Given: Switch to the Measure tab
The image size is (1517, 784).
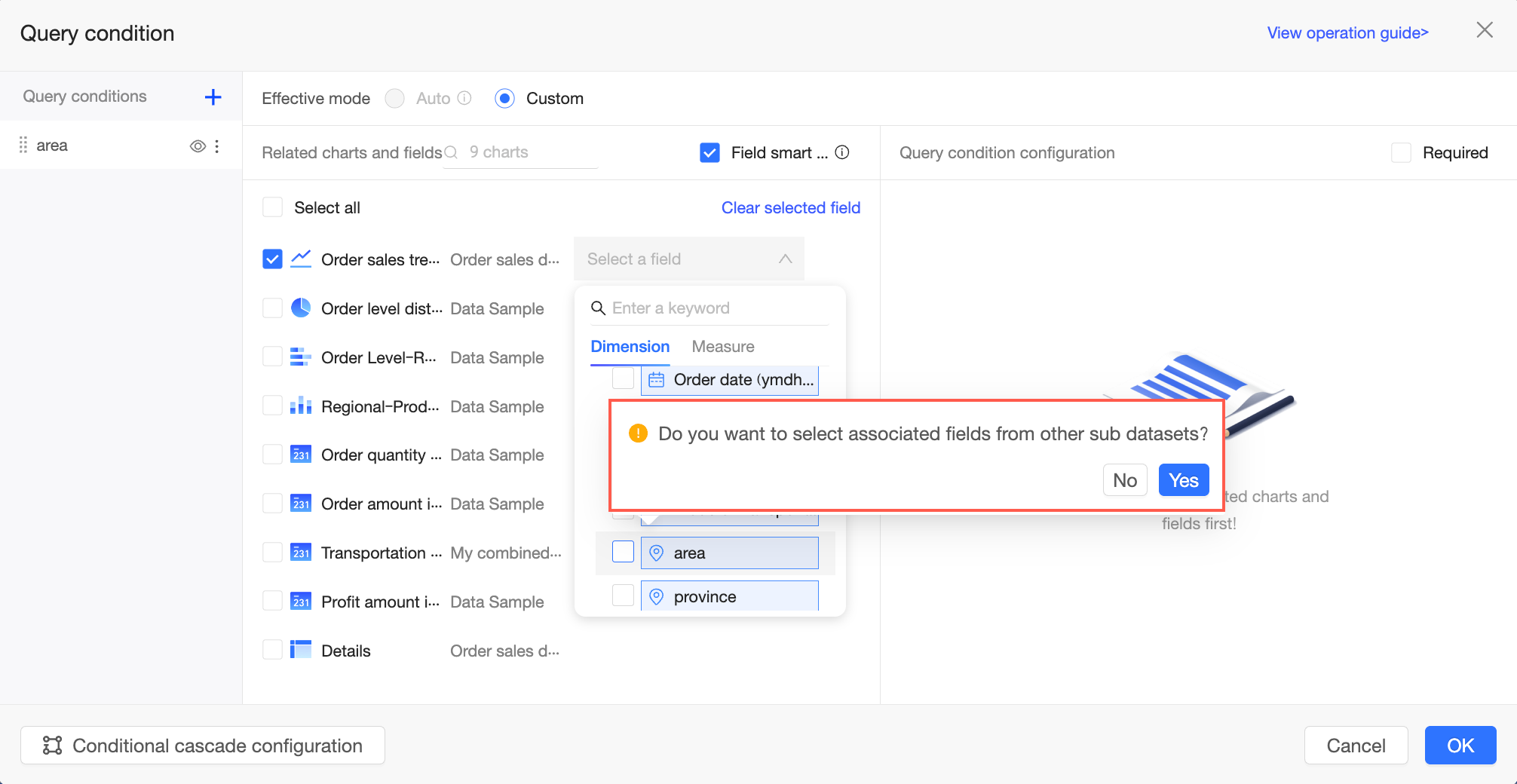Looking at the screenshot, I should point(722,347).
